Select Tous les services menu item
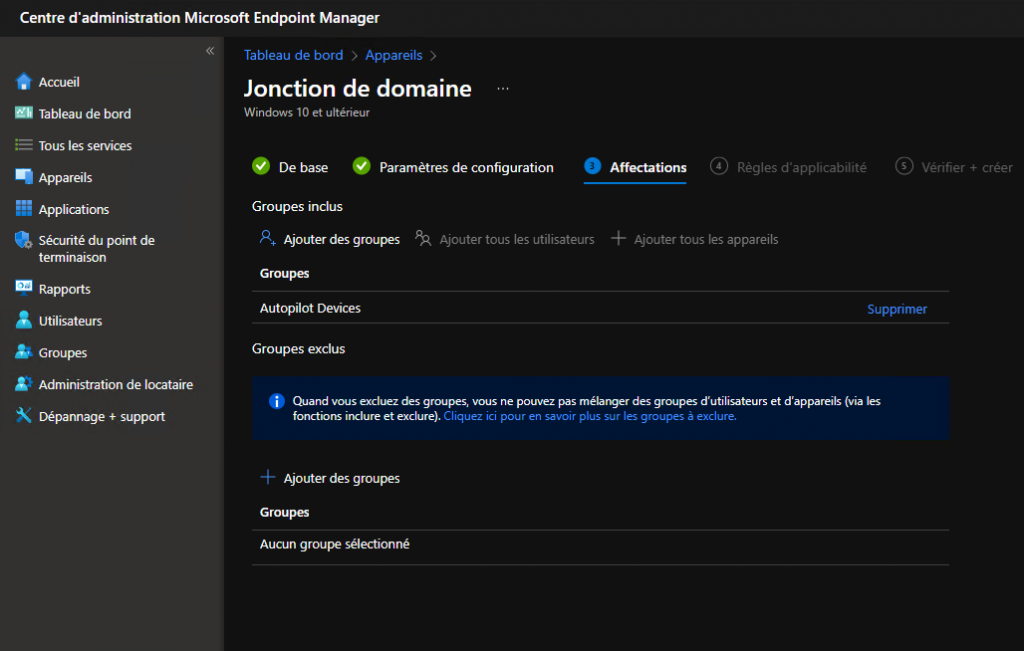Viewport: 1024px width, 651px height. [x=85, y=146]
